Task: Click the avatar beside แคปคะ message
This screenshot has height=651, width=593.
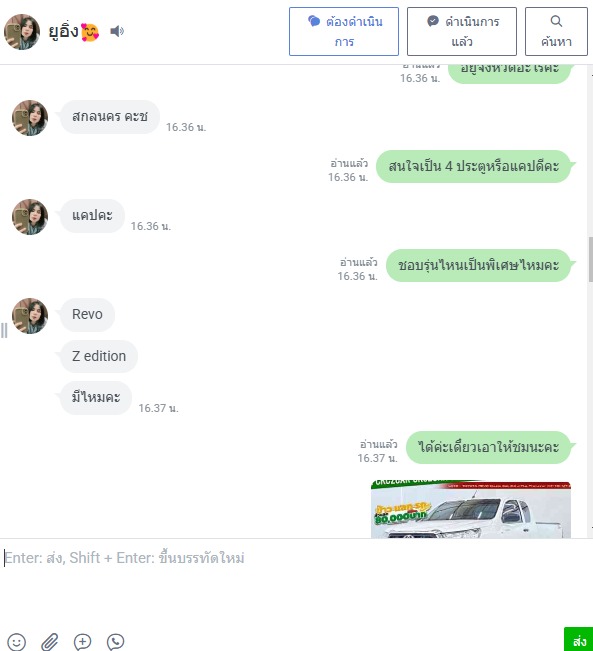Action: coord(30,217)
